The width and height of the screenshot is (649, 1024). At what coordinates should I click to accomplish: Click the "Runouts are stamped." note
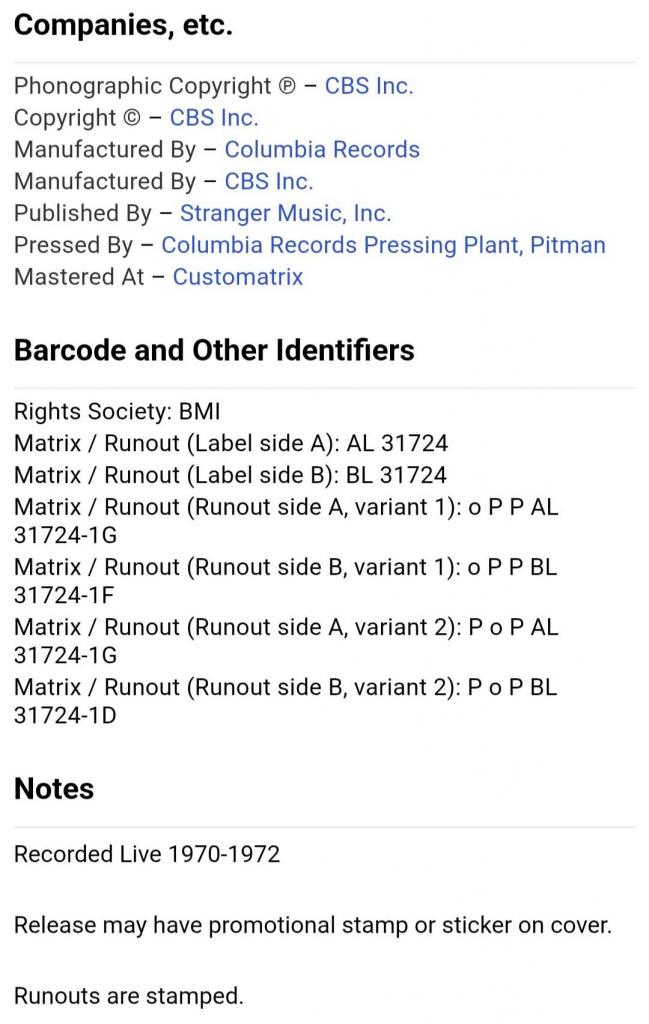pos(128,996)
